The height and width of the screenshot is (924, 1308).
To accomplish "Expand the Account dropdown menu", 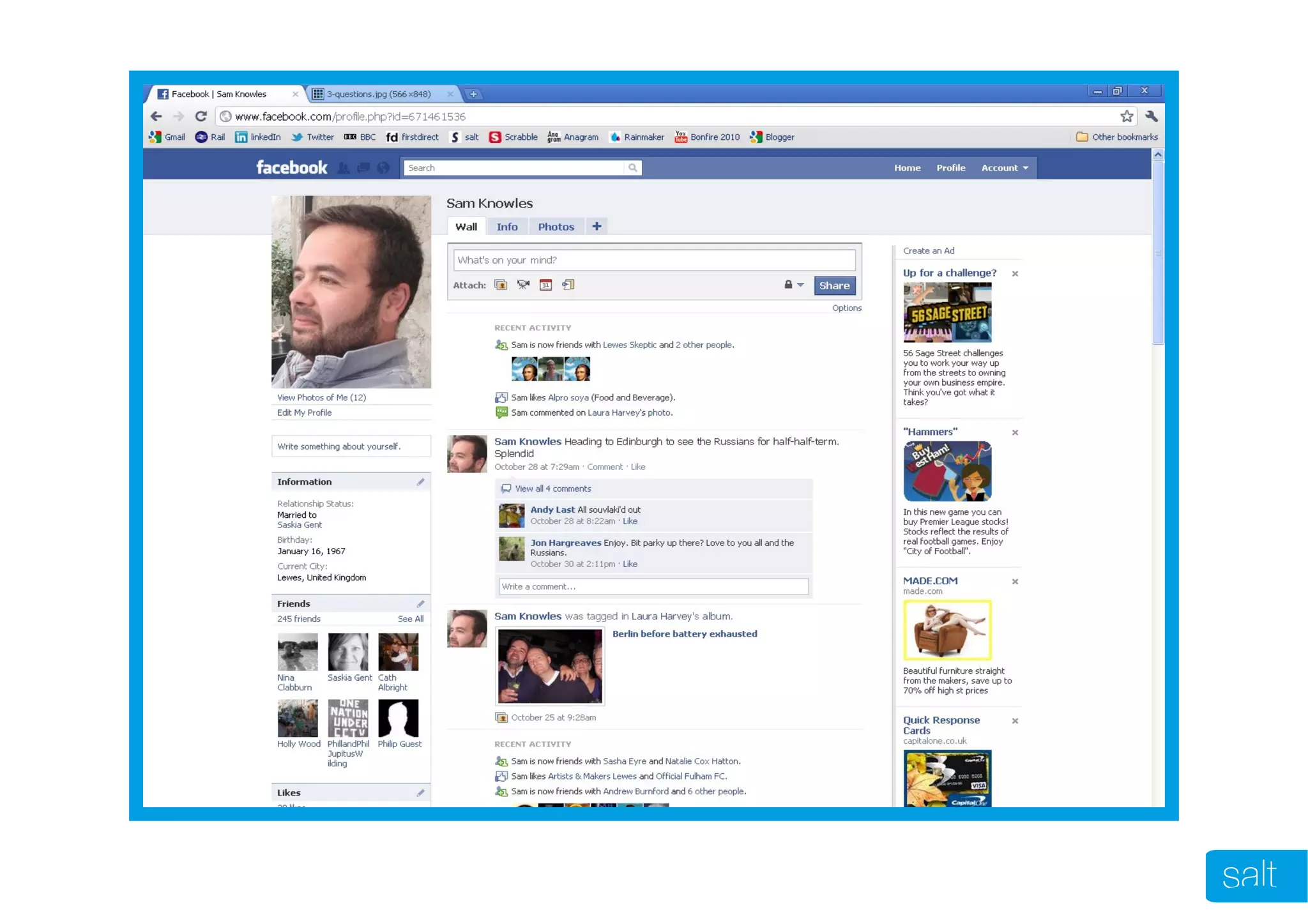I will 1005,168.
